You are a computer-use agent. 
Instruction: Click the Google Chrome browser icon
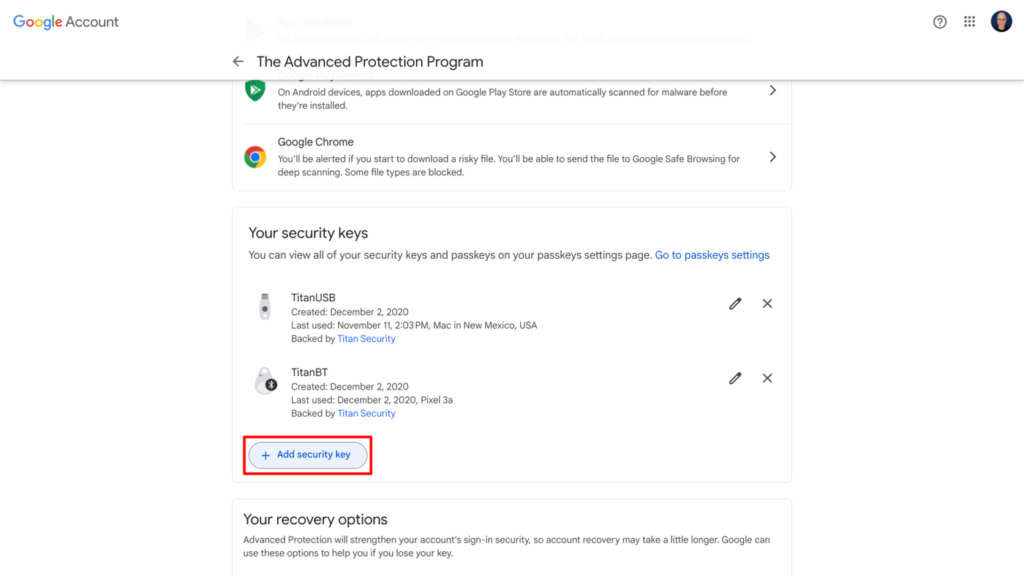click(254, 157)
